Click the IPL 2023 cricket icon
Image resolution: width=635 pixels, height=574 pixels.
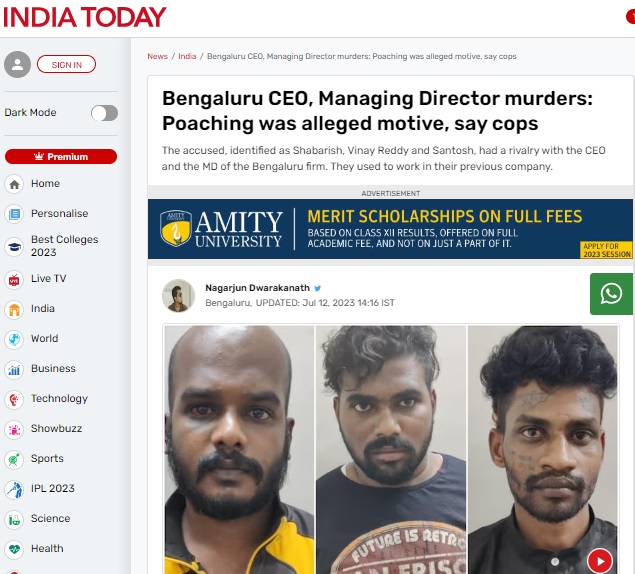tap(14, 489)
